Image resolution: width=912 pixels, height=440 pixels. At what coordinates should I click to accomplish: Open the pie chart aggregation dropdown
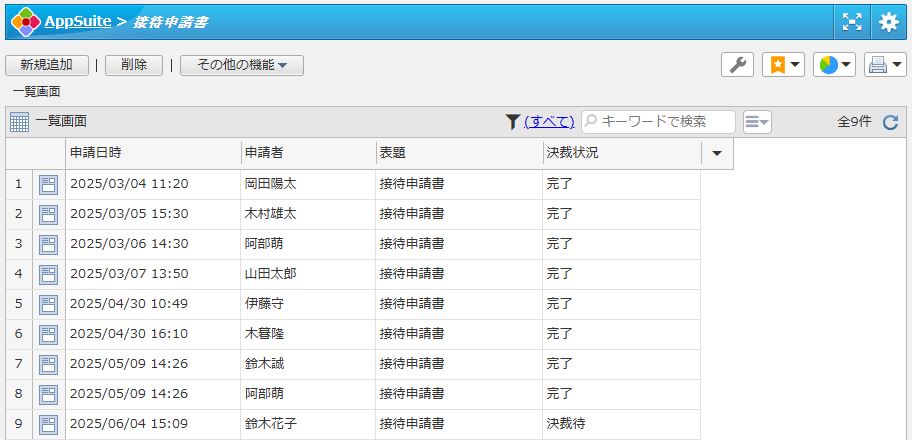coord(834,65)
